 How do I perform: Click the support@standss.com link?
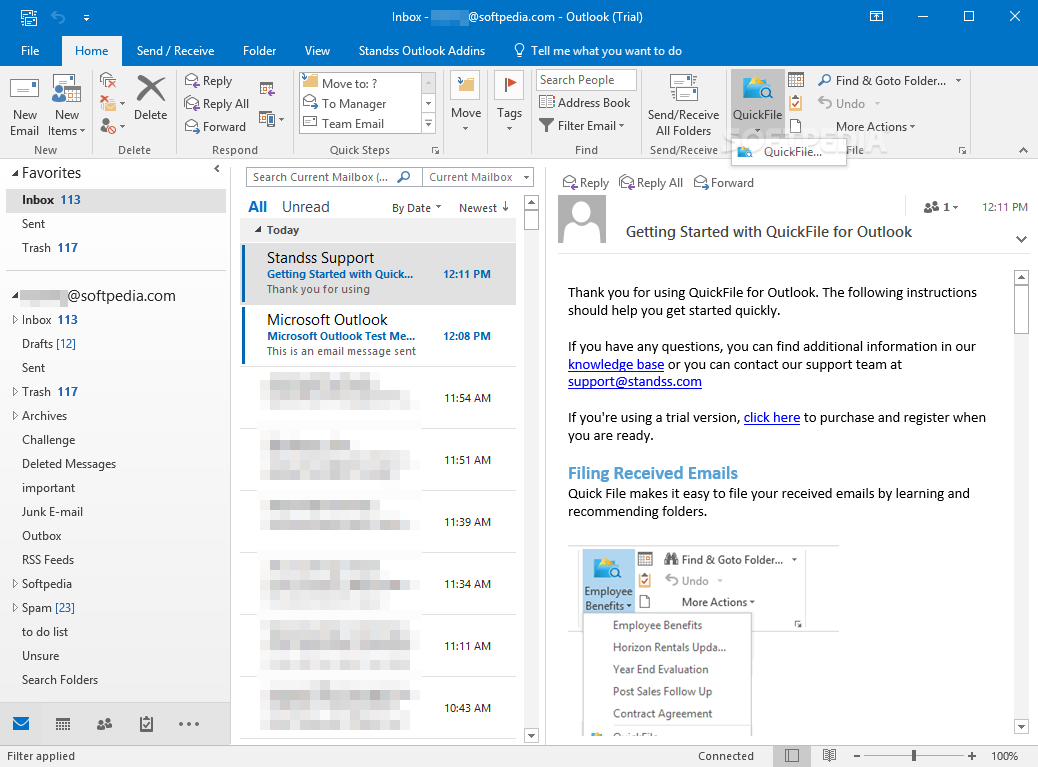click(635, 381)
